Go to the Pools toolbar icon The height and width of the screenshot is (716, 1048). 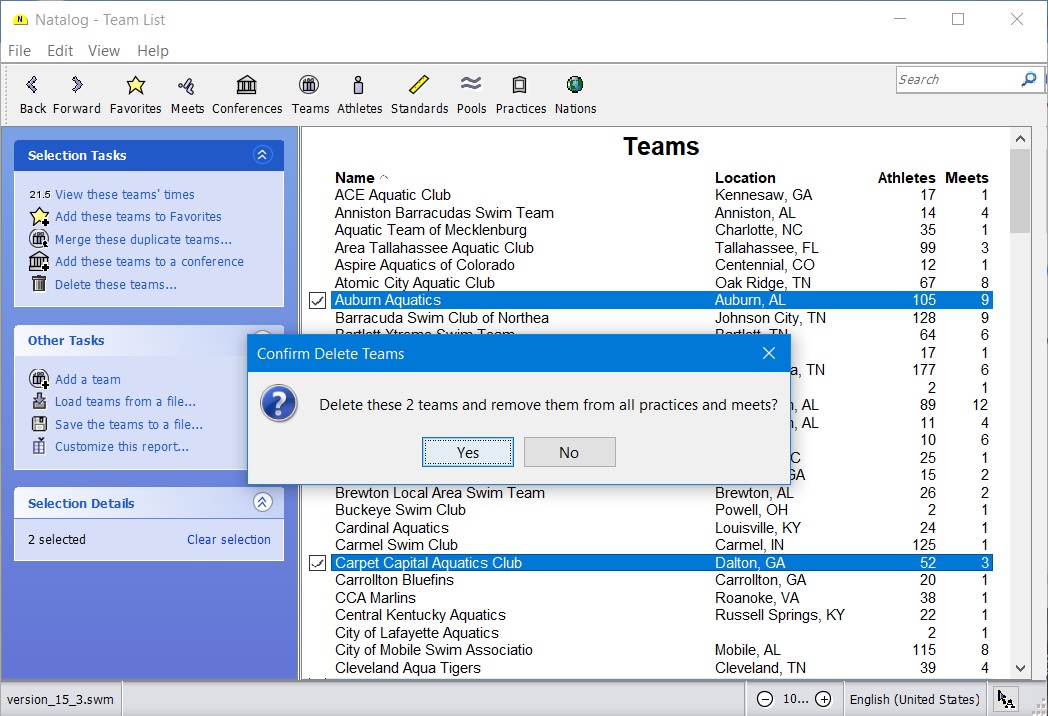pos(471,86)
